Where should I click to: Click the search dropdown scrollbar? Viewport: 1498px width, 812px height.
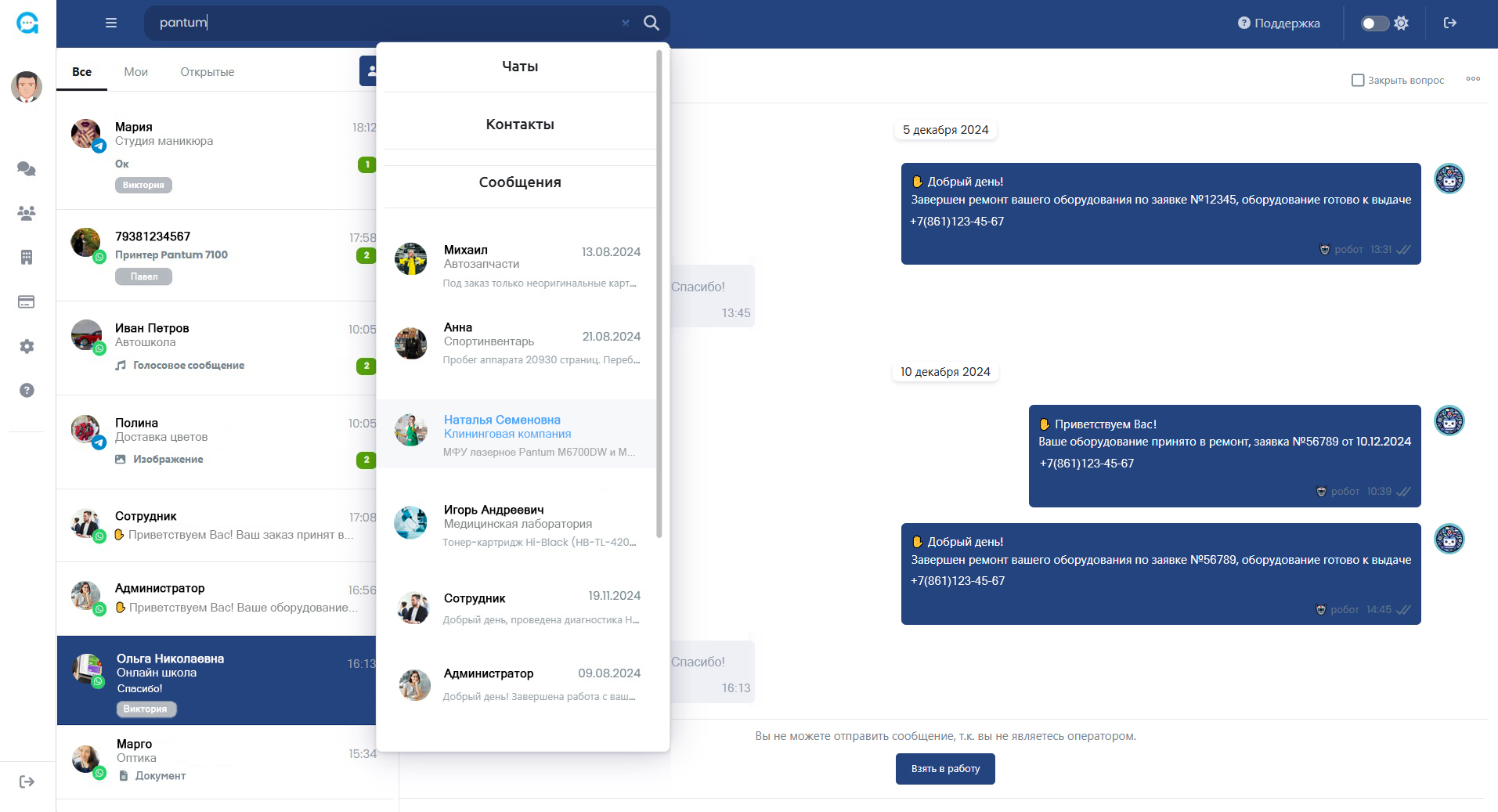coord(659,294)
